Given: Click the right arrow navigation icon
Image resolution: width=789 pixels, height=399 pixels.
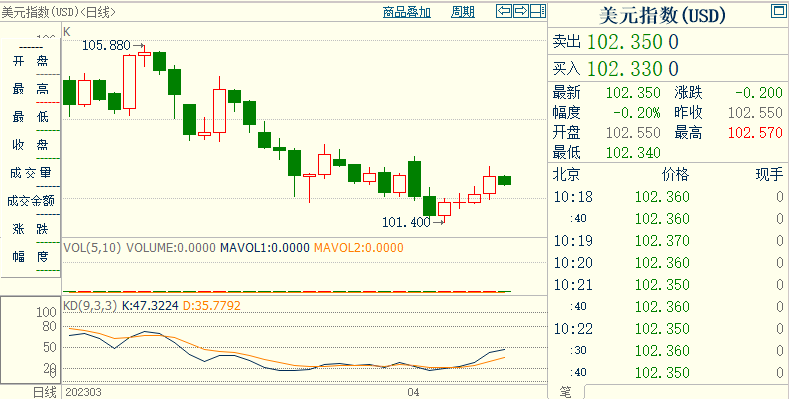Looking at the screenshot, I should 521,11.
